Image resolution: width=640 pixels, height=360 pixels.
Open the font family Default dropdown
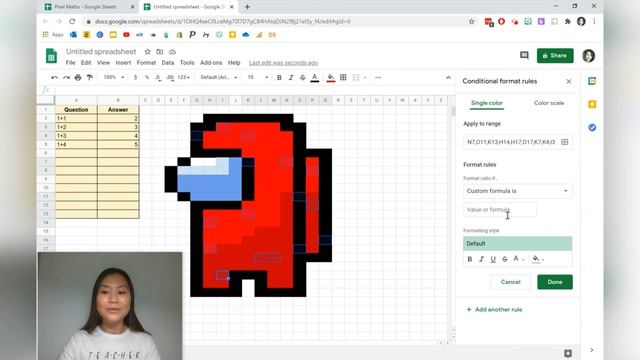(x=219, y=78)
